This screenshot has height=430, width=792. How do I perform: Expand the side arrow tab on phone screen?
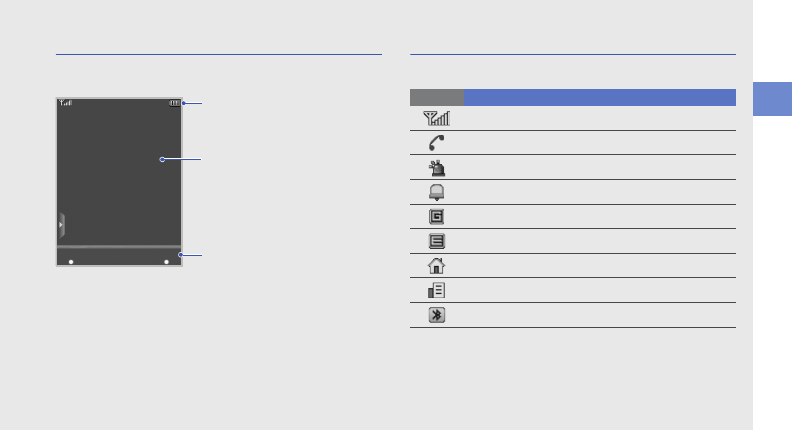pyautogui.click(x=61, y=225)
